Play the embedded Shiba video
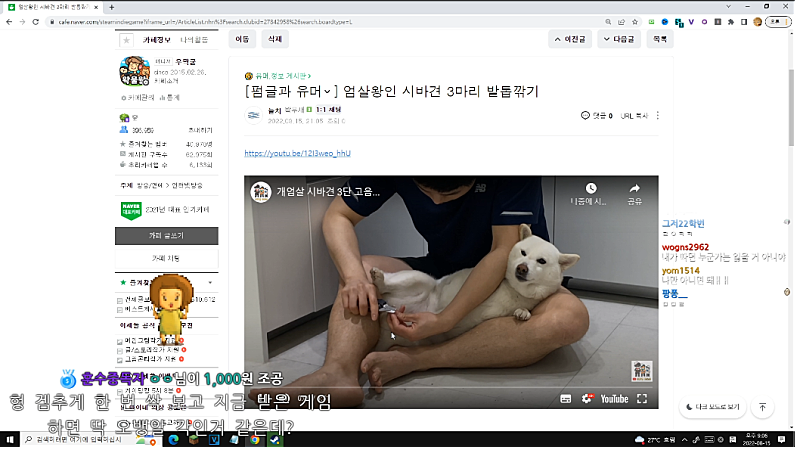 [x=451, y=292]
